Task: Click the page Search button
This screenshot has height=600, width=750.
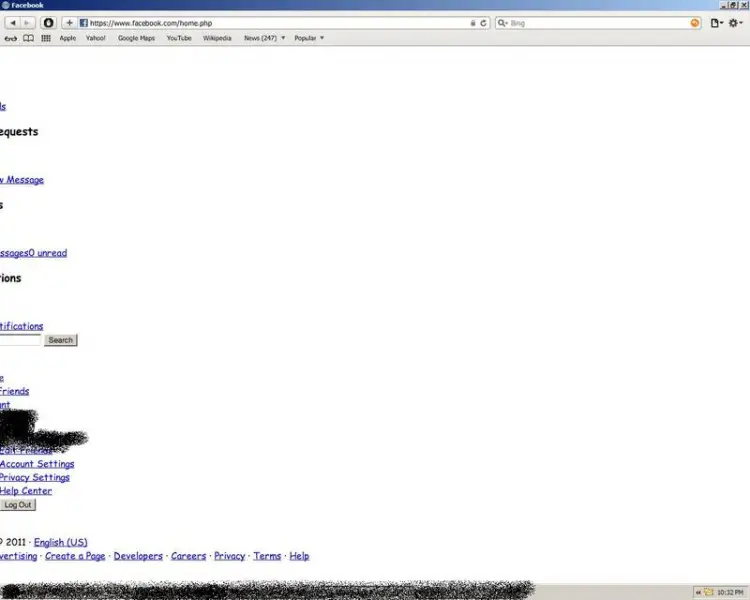Action: point(61,340)
